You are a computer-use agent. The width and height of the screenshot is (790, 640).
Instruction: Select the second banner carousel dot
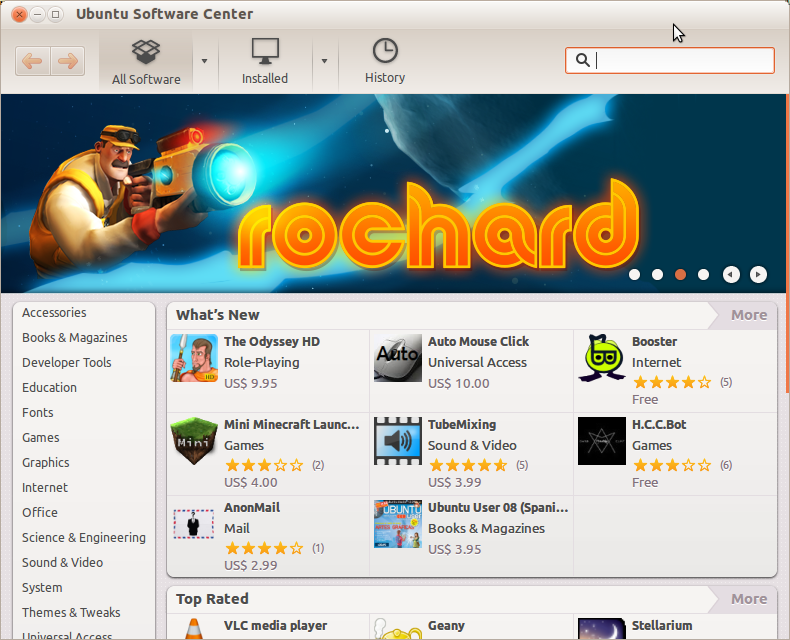tap(657, 274)
